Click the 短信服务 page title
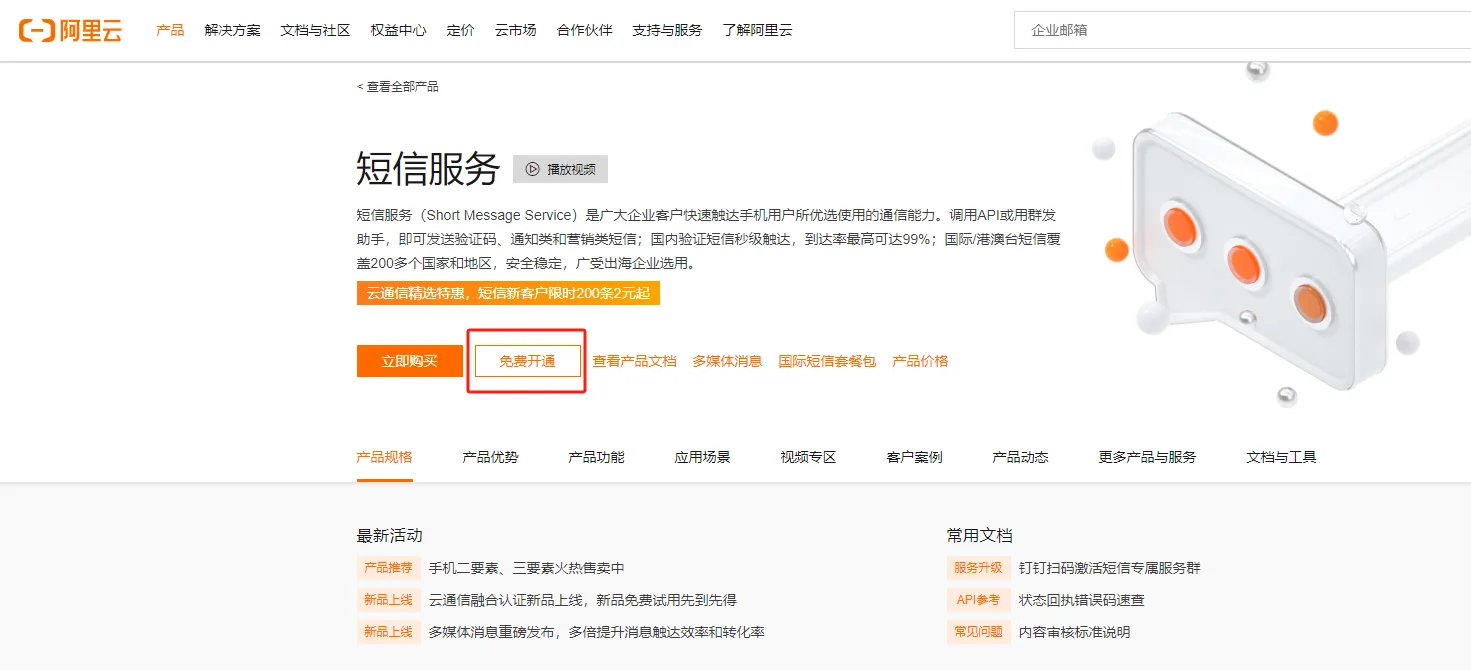1471x670 pixels. [x=428, y=169]
